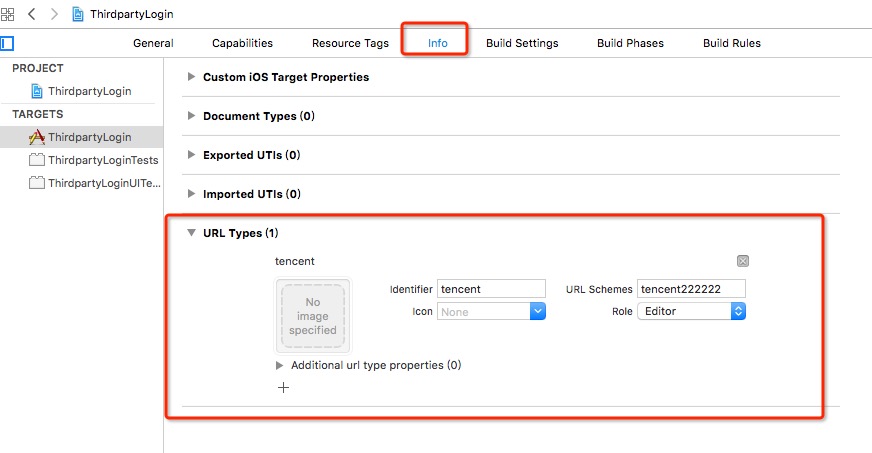Switch to the Build Settings tab
This screenshot has width=872, height=453.
(522, 43)
